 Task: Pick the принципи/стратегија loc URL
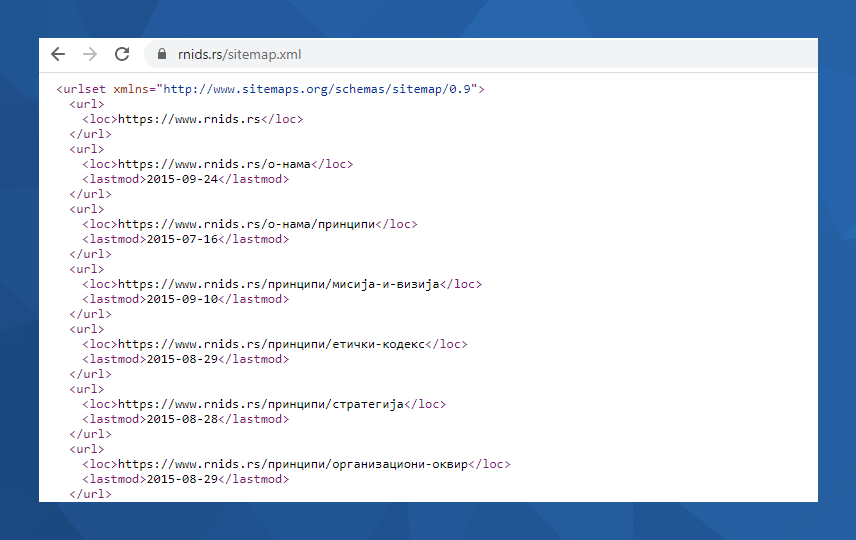[x=261, y=404]
